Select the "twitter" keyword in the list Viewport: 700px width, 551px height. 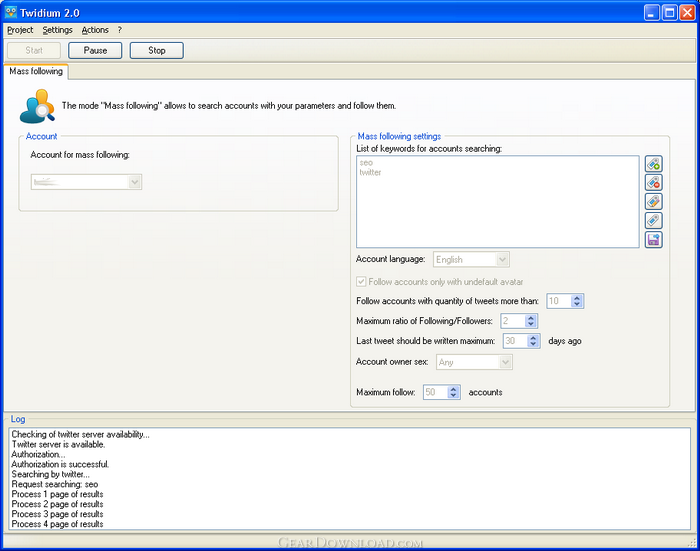pos(370,172)
